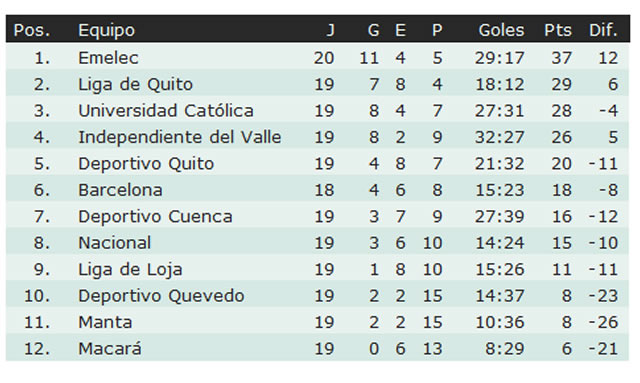
Task: Open the Deportivo Cuenca entry
Action: tap(155, 216)
